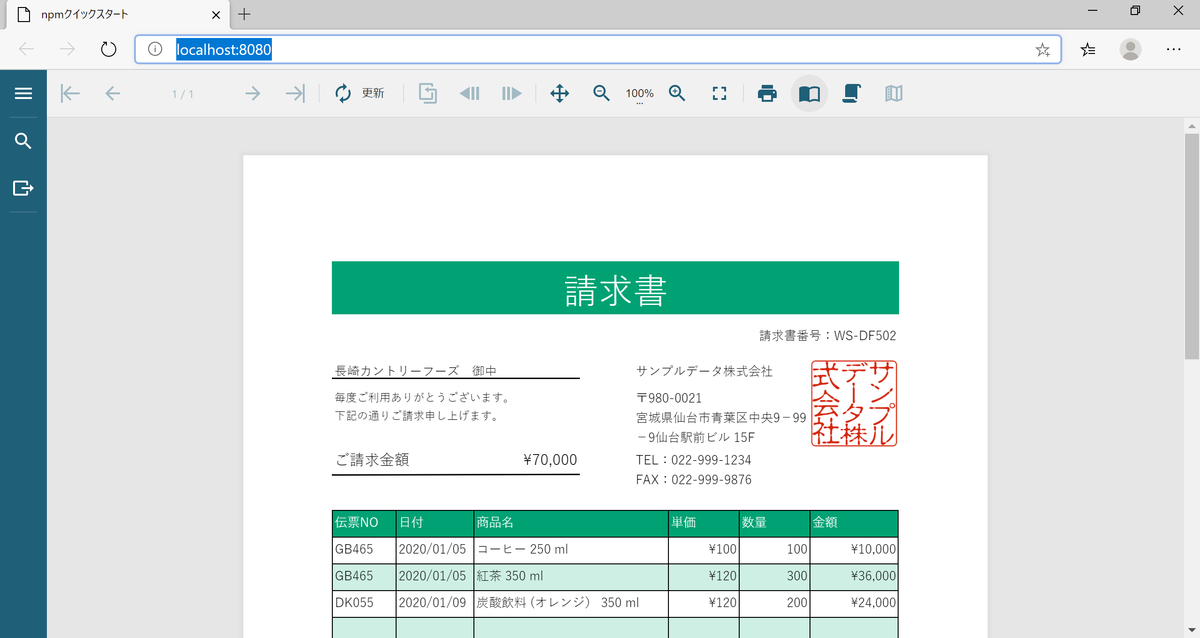
Task: Click the ¥24,000 amount cell
Action: coord(854,603)
